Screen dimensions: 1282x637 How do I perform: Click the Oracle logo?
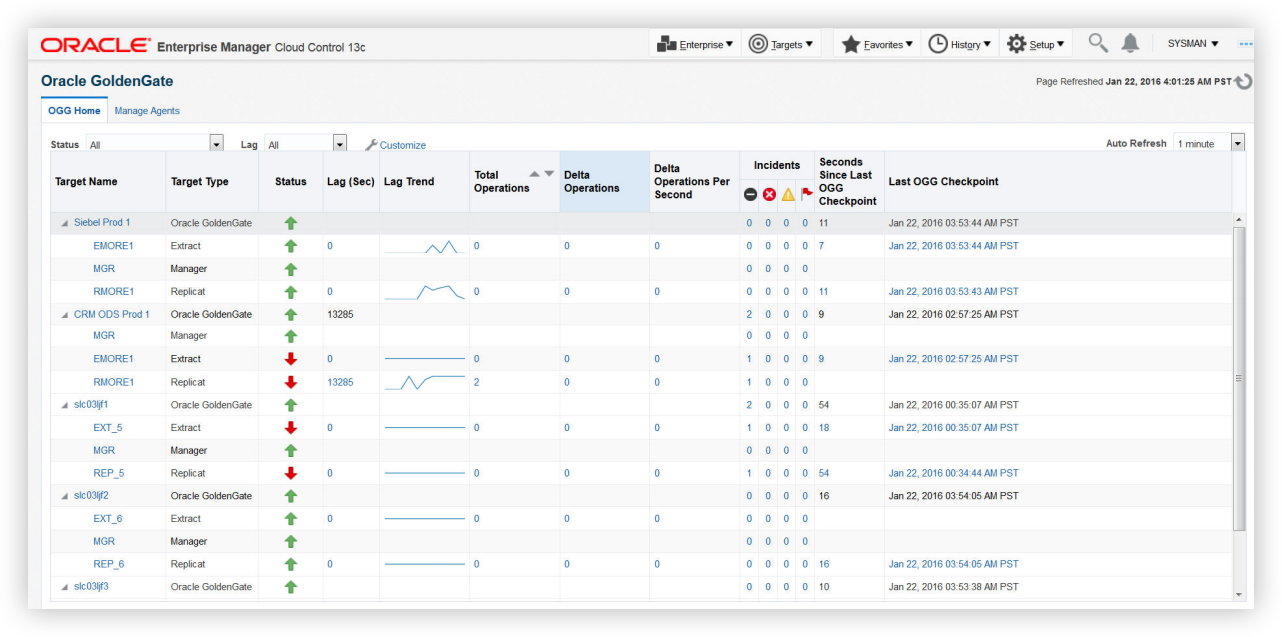pyautogui.click(x=96, y=45)
